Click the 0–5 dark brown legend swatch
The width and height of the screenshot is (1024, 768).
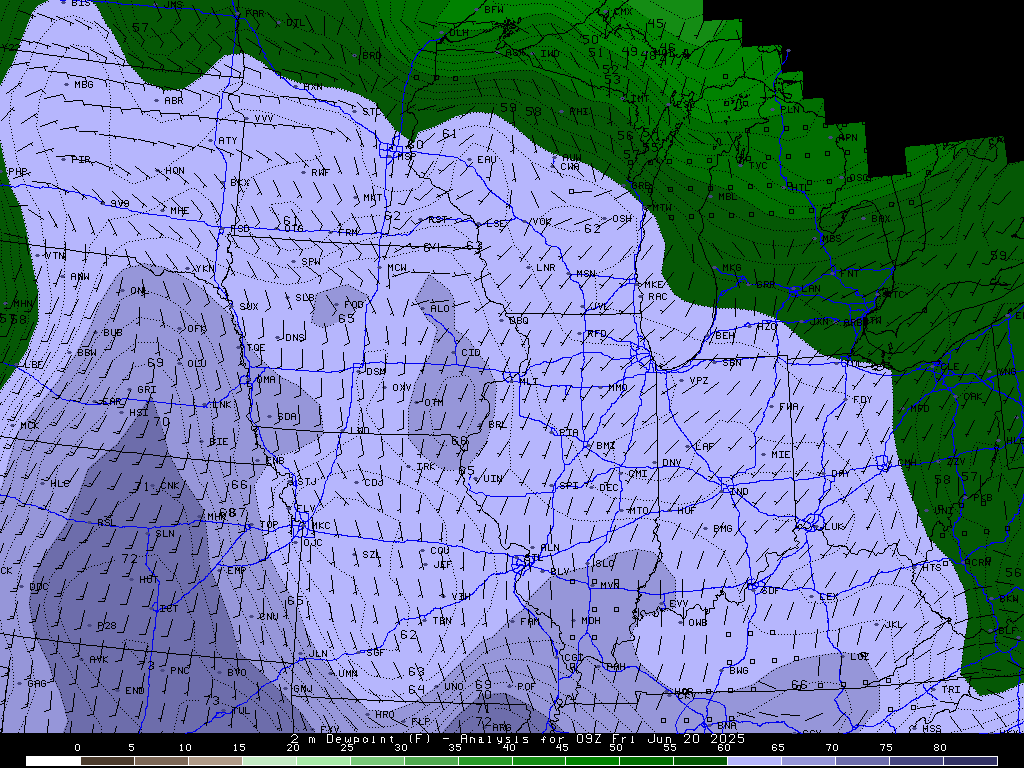(x=107, y=761)
